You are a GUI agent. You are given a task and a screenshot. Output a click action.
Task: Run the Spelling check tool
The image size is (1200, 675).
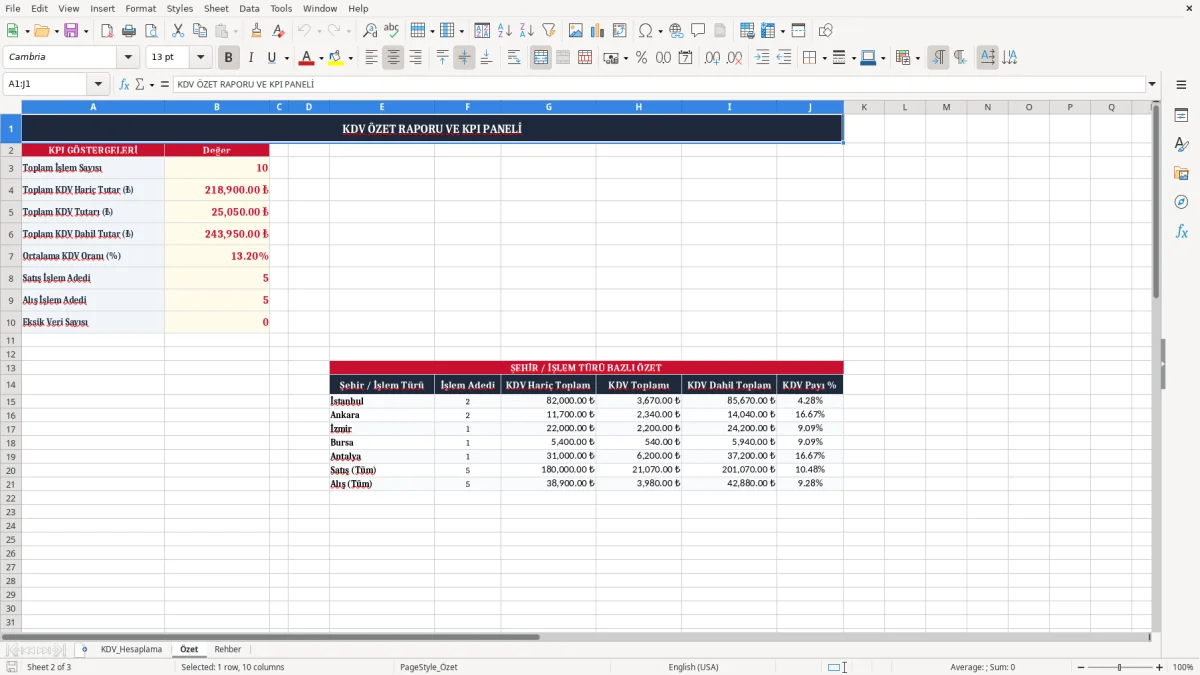[392, 31]
